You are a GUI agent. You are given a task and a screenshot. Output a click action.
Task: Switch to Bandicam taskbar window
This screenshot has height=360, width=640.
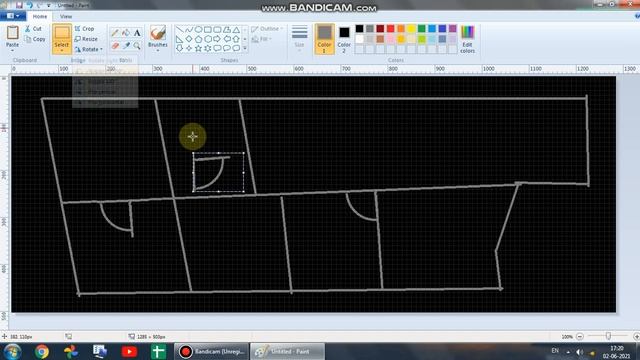click(211, 351)
